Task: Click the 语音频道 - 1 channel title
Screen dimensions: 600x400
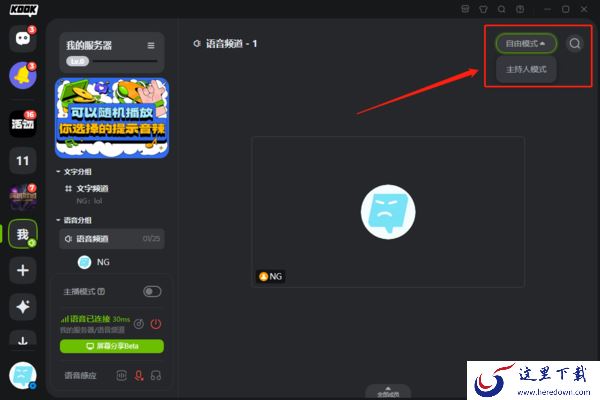Action: tap(231, 44)
